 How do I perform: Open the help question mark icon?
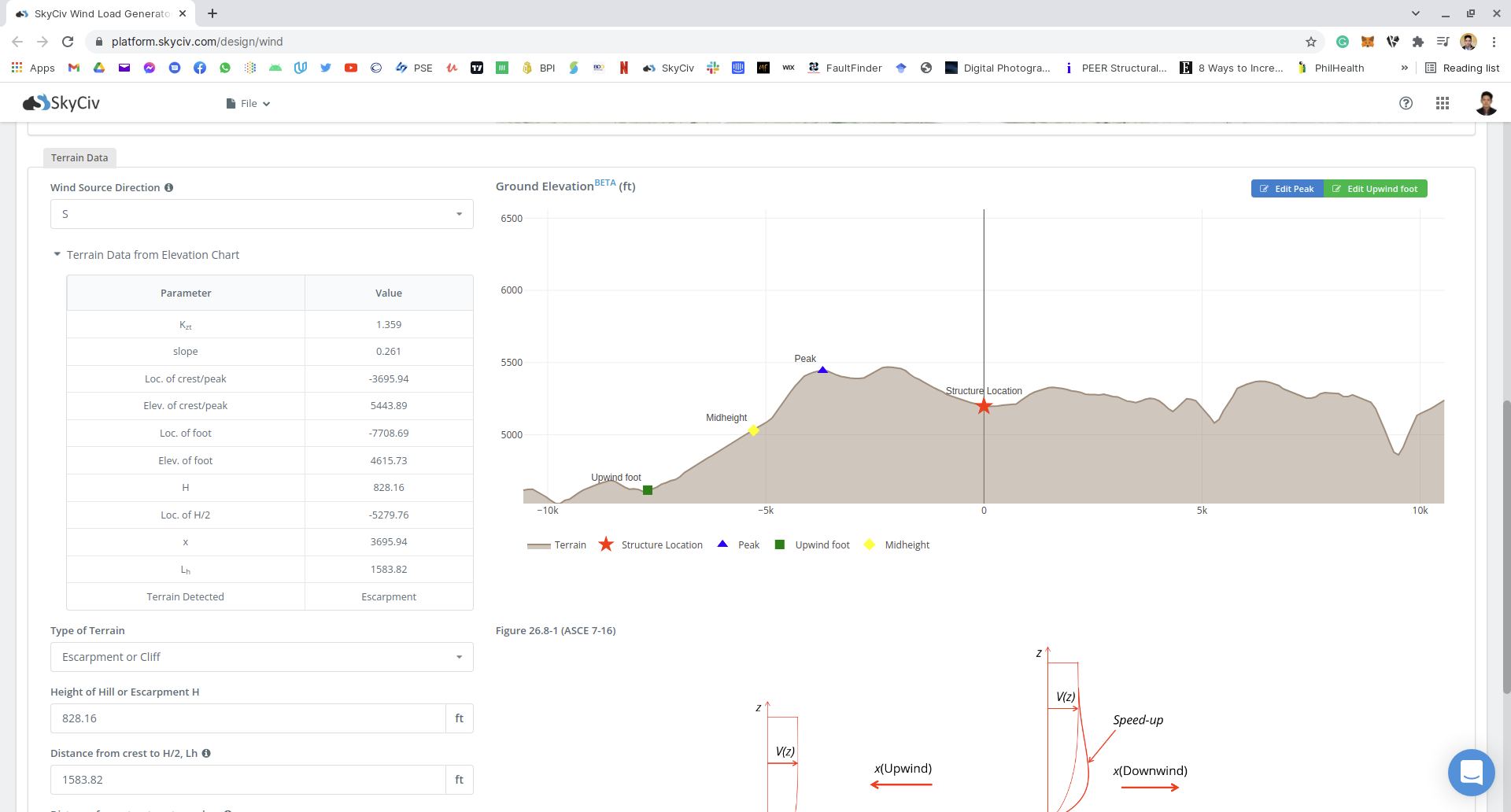(1406, 103)
